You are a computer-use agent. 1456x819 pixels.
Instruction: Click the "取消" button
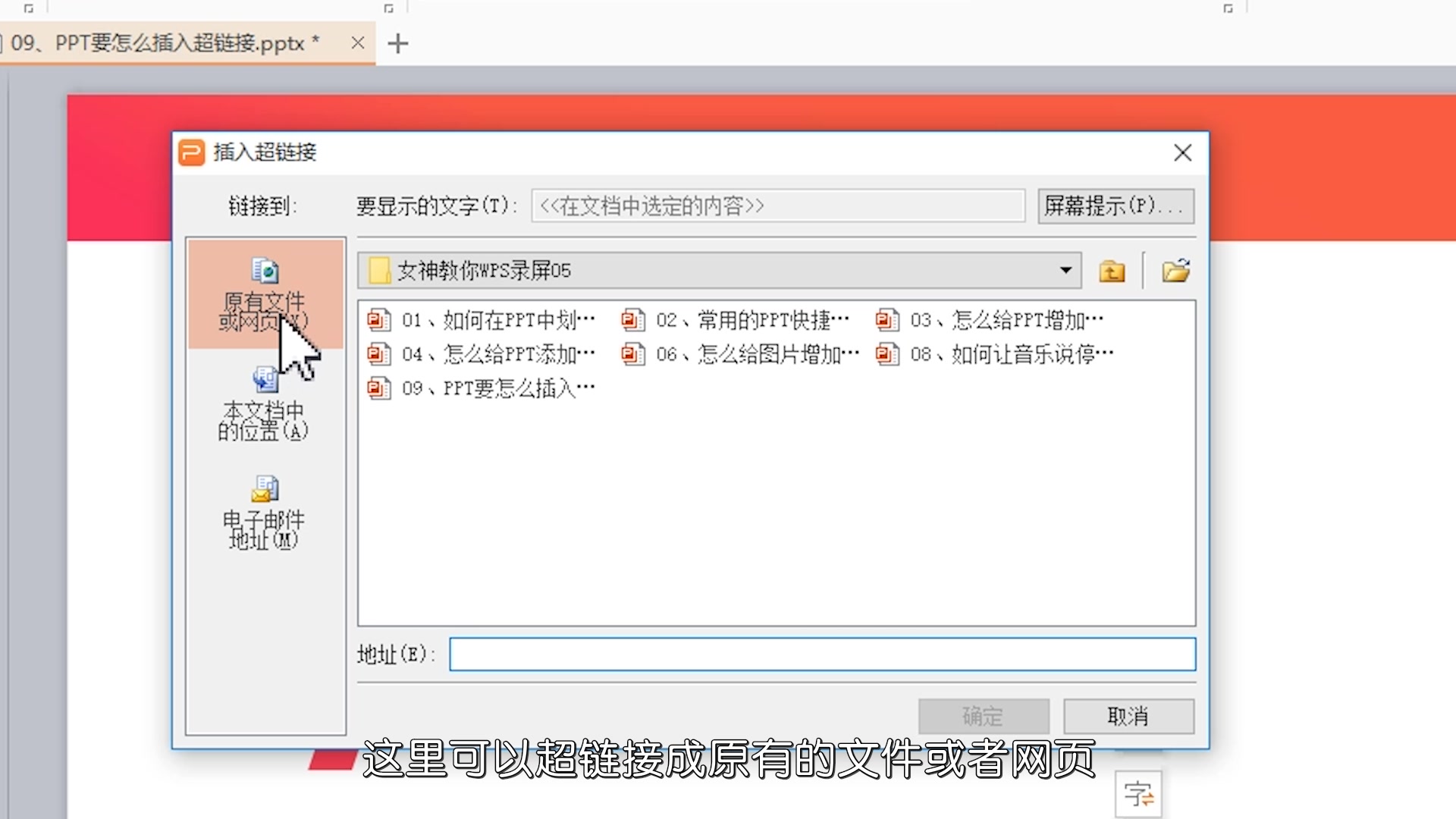tap(1128, 716)
